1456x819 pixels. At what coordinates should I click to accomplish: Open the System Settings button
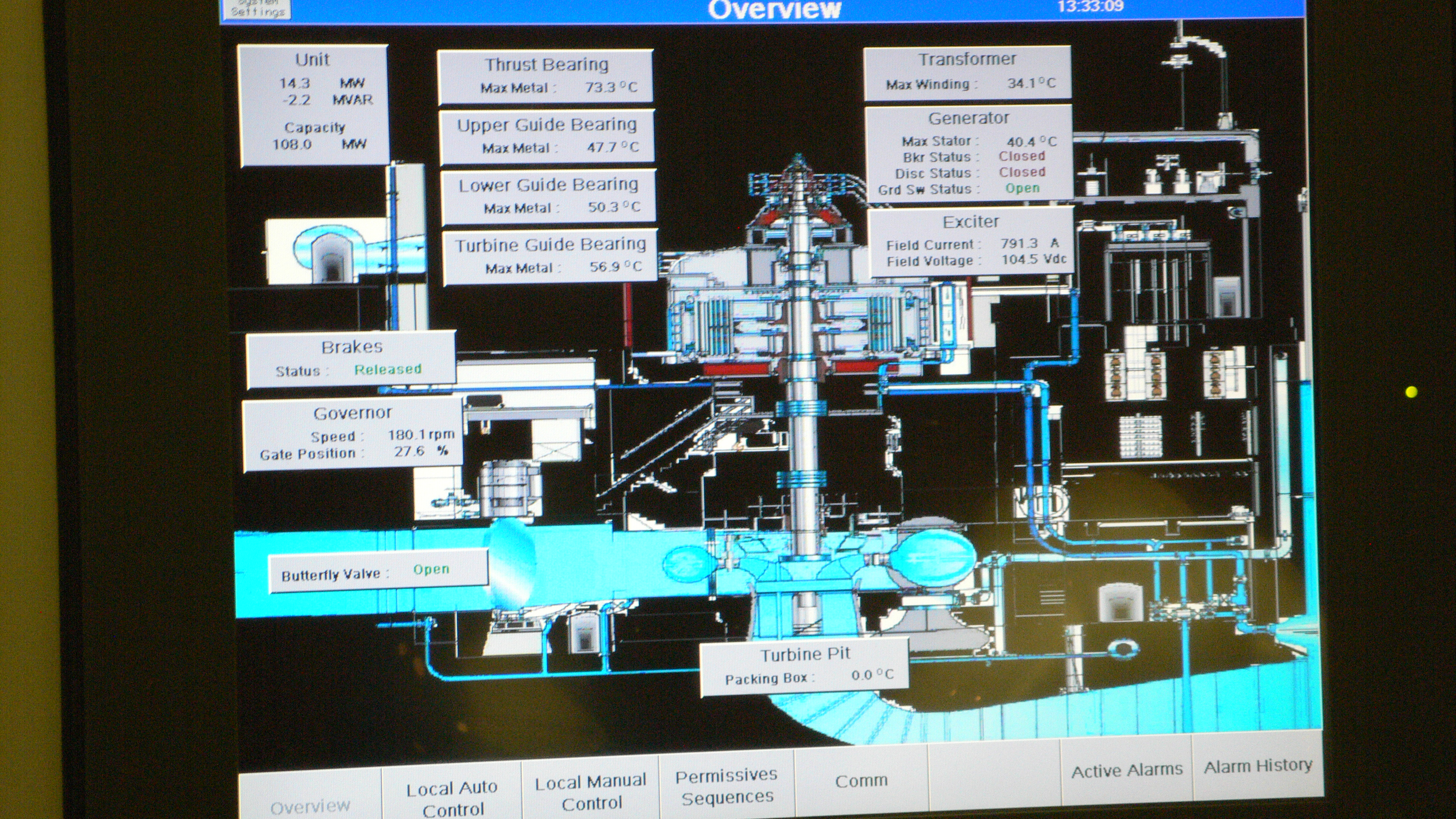tap(257, 9)
